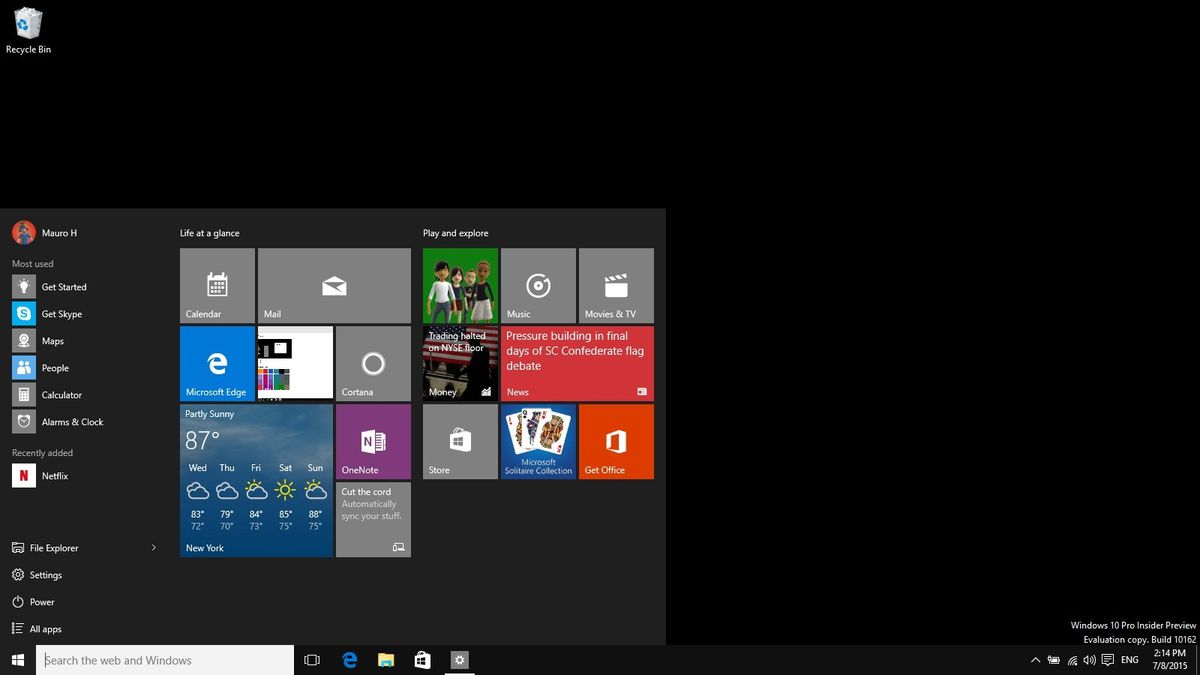Viewport: 1200px width, 675px height.
Task: Expand the File Explorer submenu arrow
Action: (x=154, y=548)
